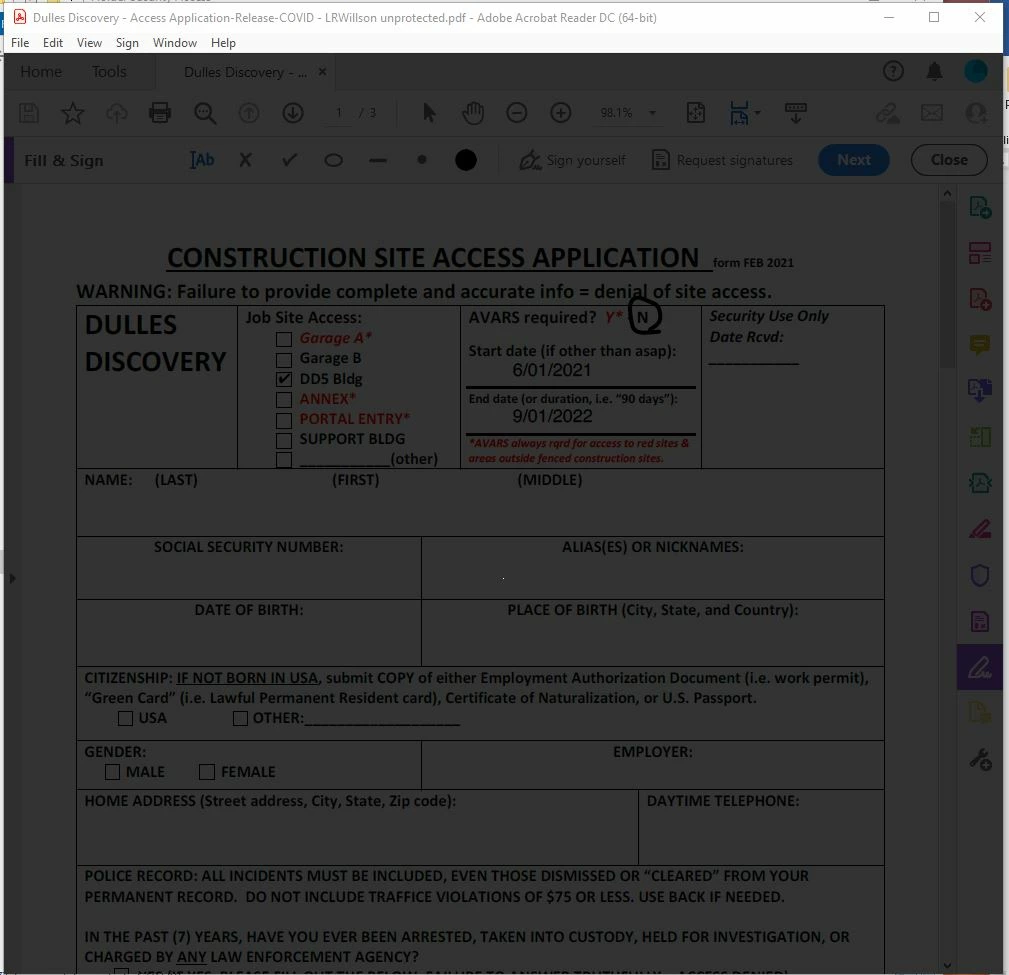The image size is (1009, 975).
Task: Go to next page arrow
Action: click(293, 113)
